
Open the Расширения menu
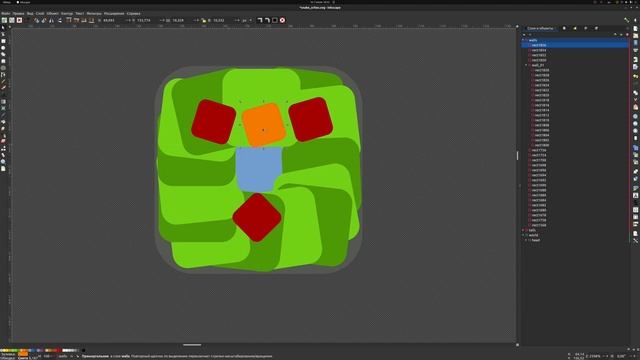coord(114,13)
